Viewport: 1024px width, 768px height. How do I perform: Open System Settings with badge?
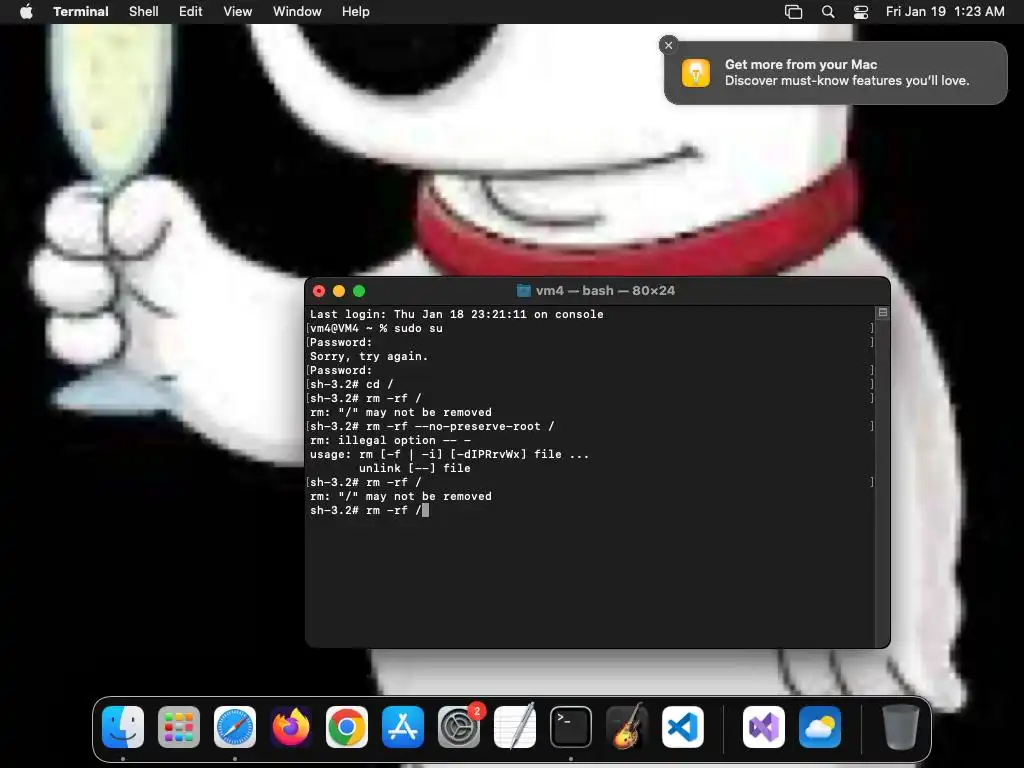pos(459,727)
